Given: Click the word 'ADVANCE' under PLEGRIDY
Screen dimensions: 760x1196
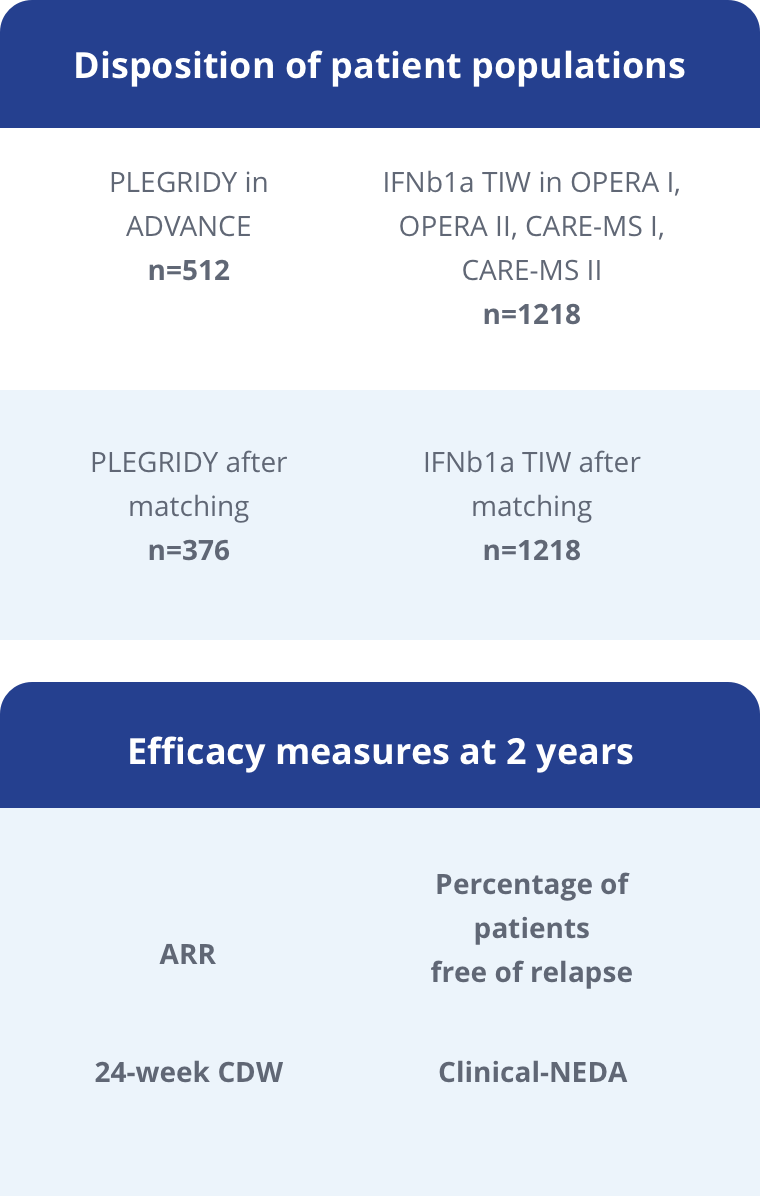Looking at the screenshot, I should point(188,227).
